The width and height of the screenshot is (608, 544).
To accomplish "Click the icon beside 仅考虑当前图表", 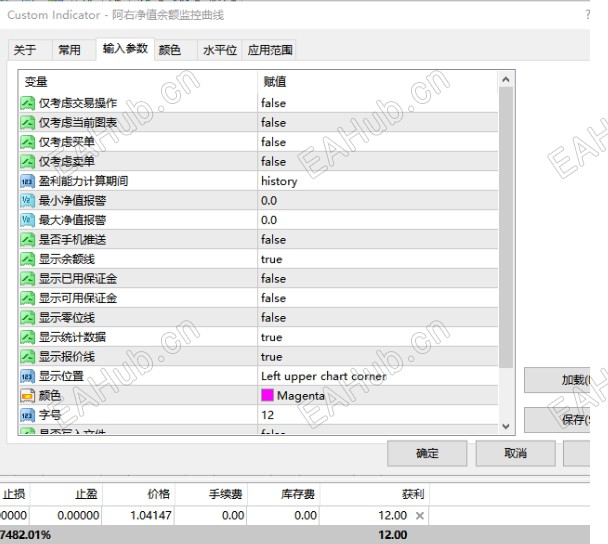I will tap(28, 123).
